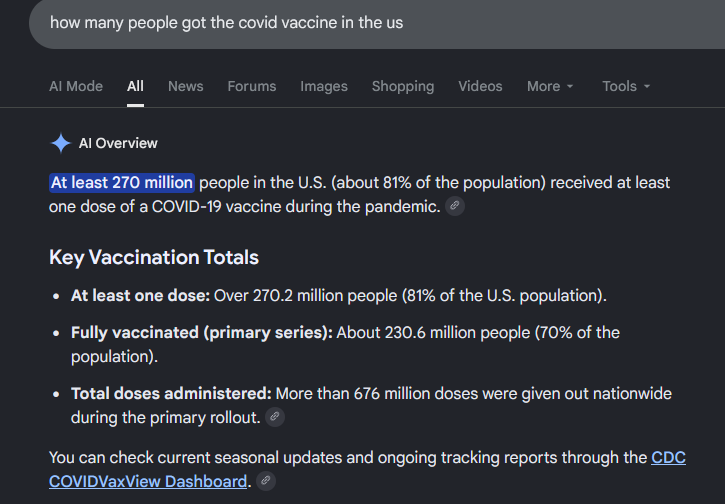
Task: Select the All results tab
Action: (x=135, y=86)
